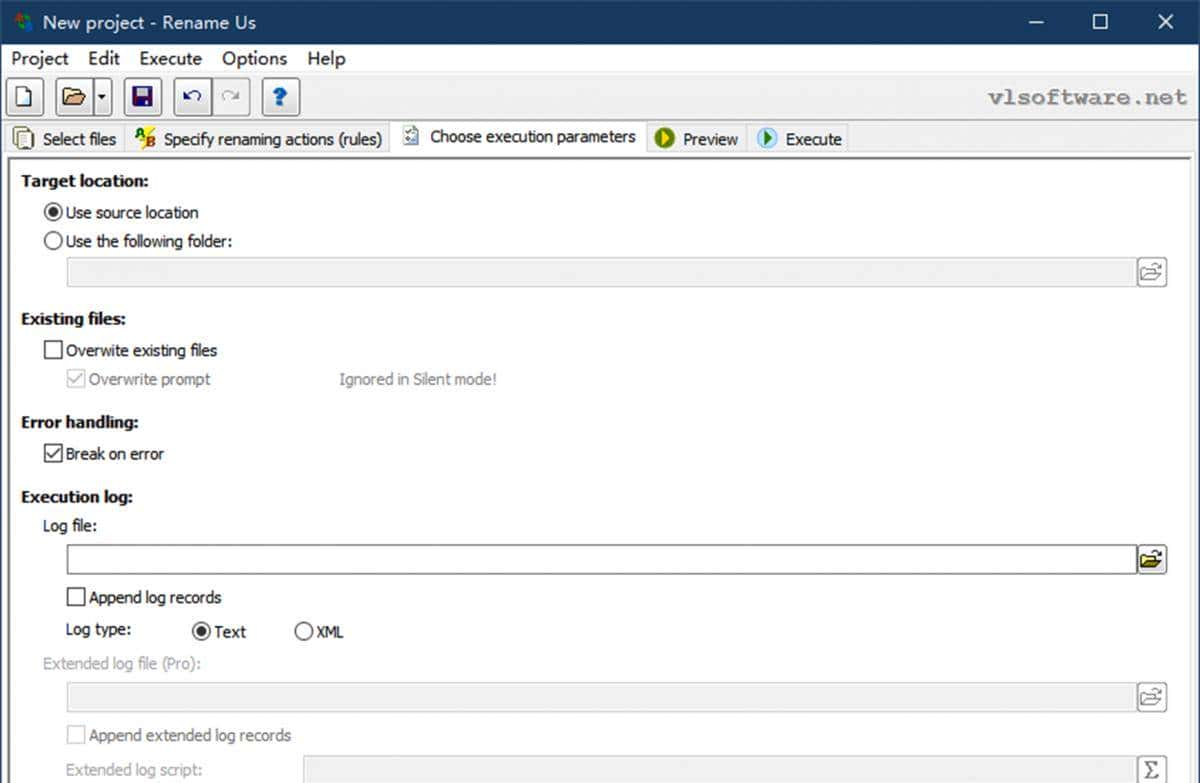Browse for the log file location
The width and height of the screenshot is (1200, 783).
[1151, 560]
